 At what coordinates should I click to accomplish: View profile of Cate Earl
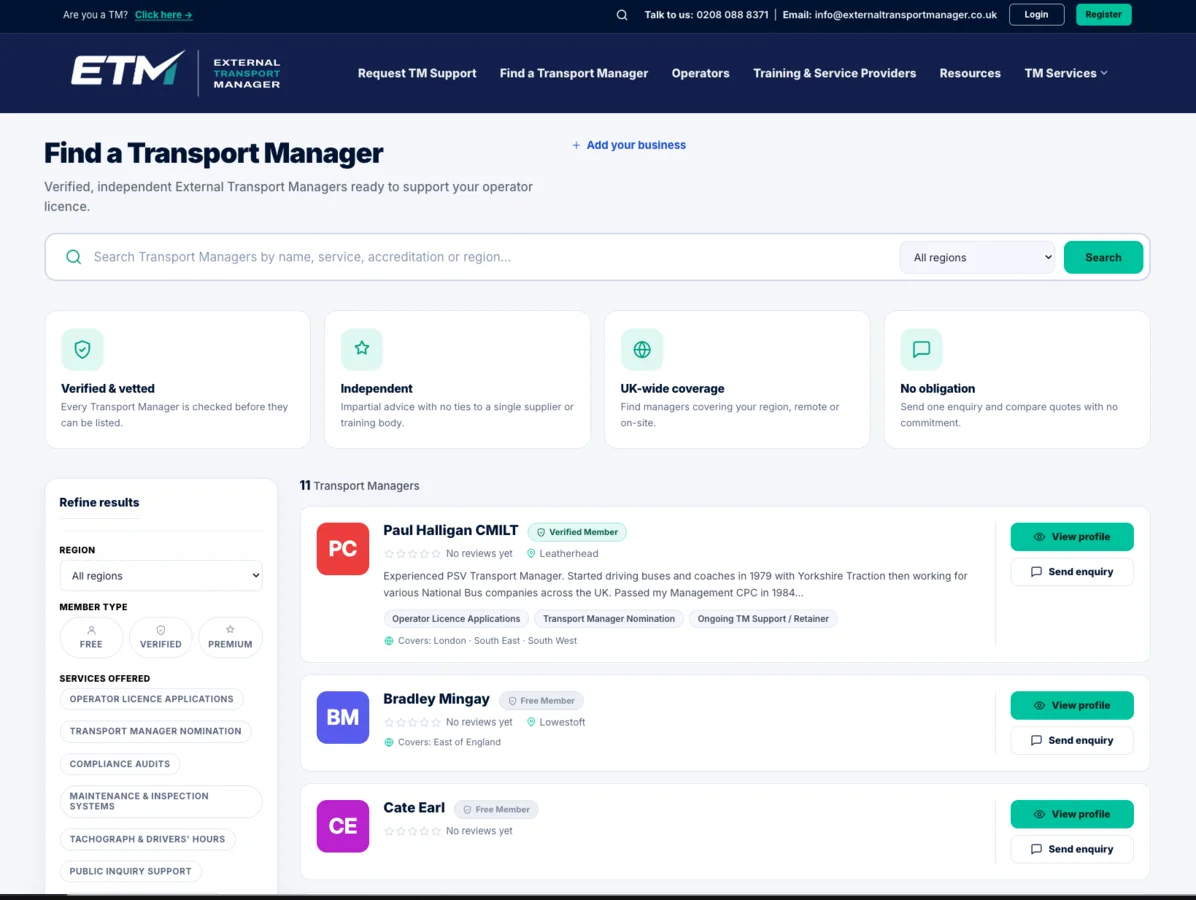coord(1072,815)
